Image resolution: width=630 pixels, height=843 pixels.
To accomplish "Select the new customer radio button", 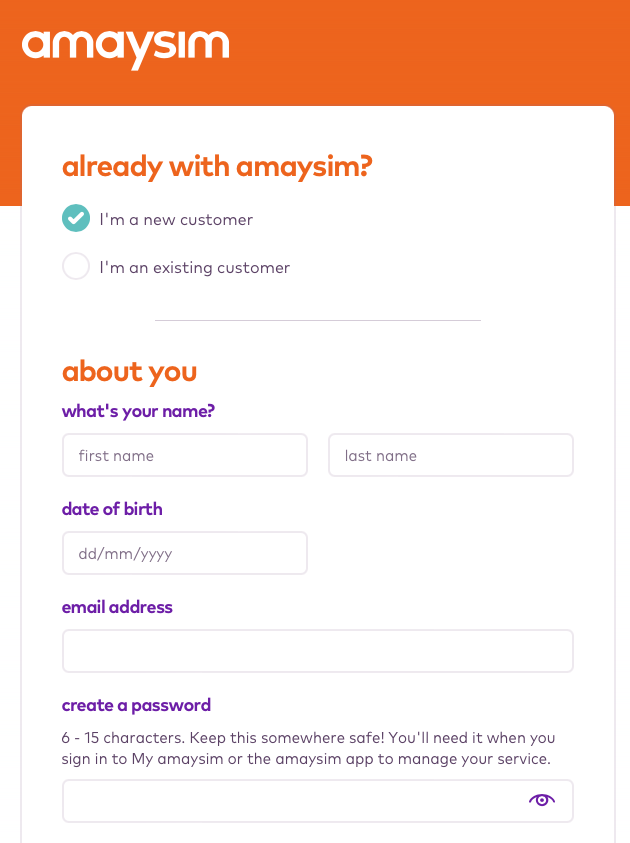I will click(76, 219).
